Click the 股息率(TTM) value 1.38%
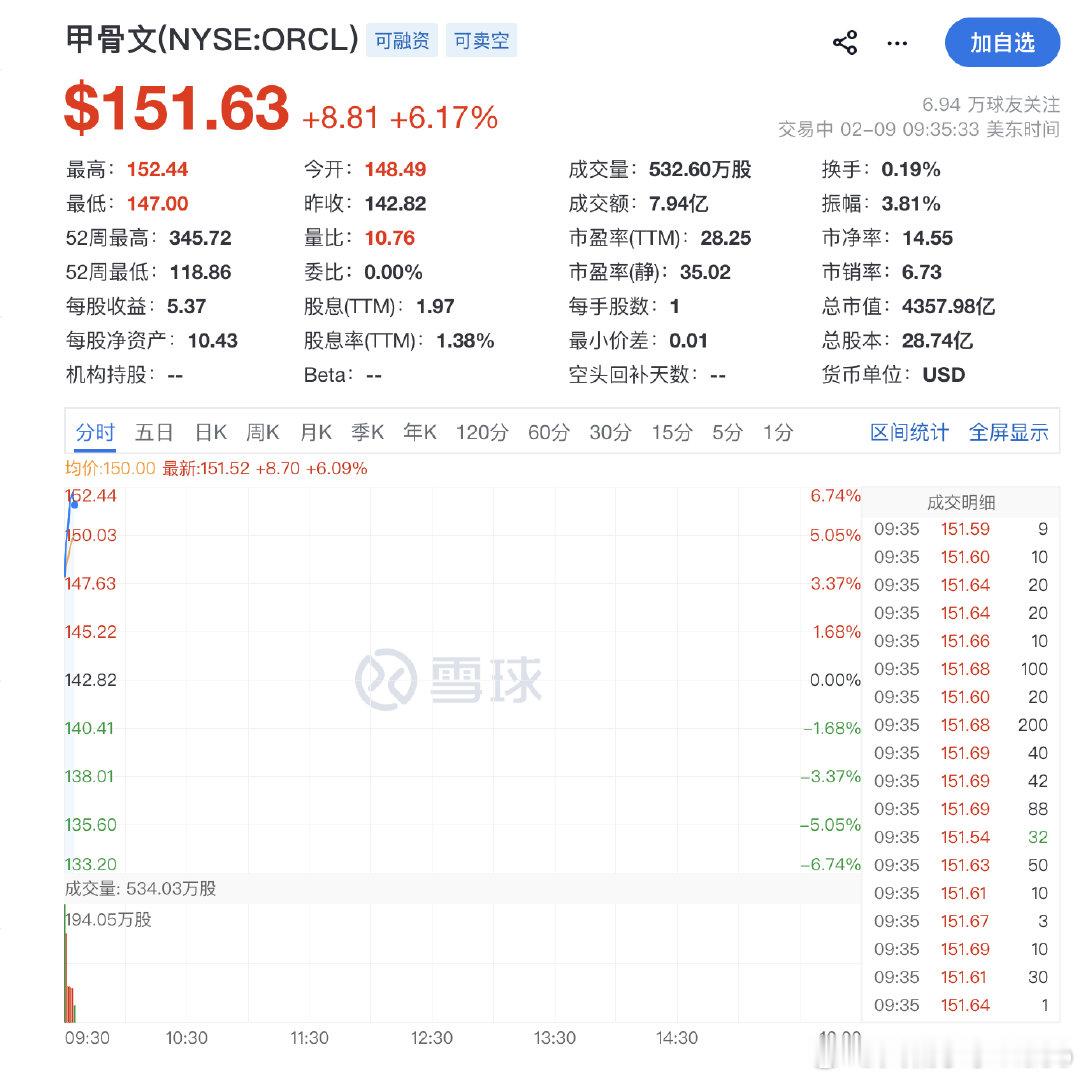Viewport: 1082px width, 1080px height. pos(465,341)
